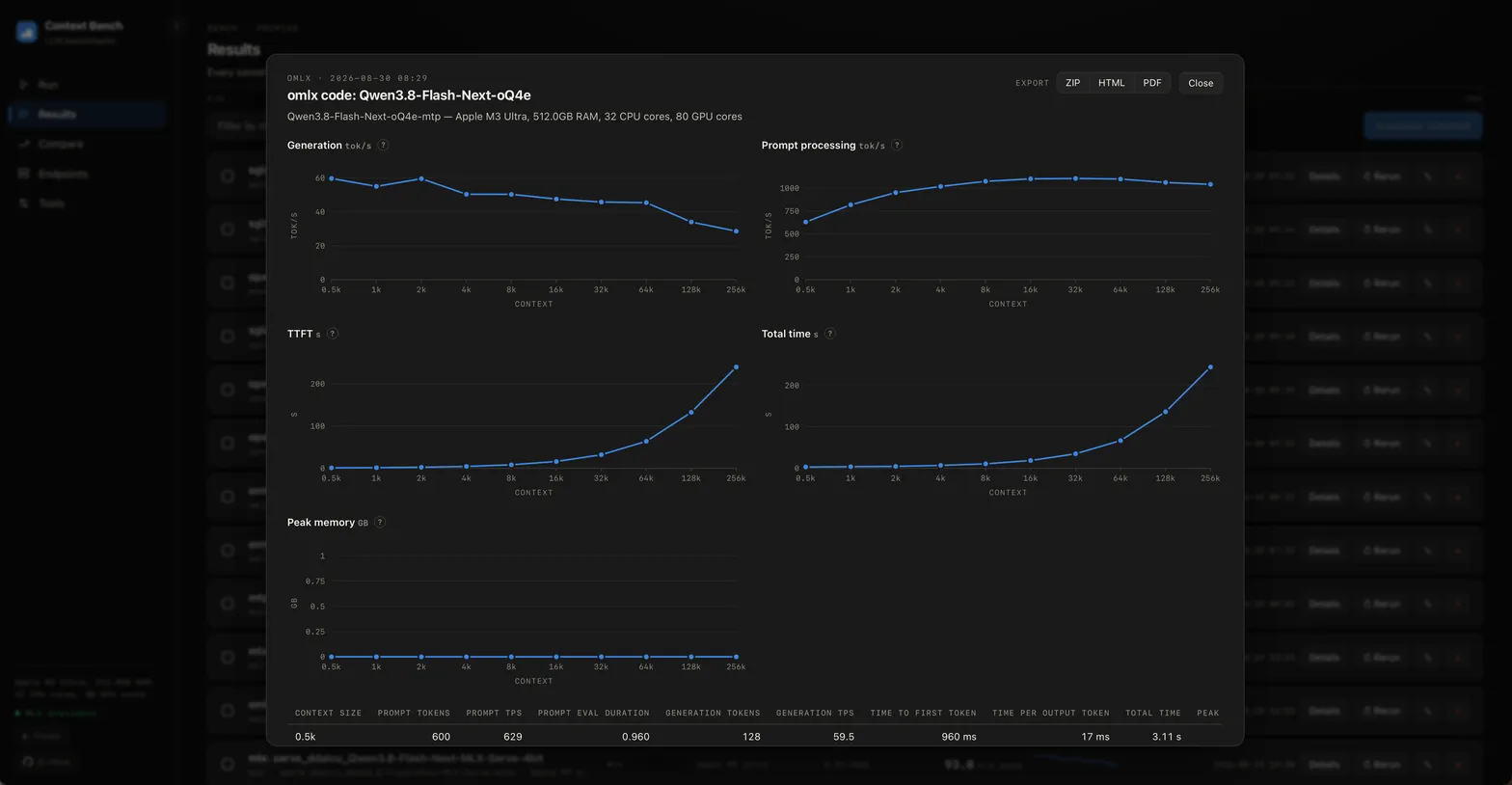Click the 17 ms table cell
Image resolution: width=1512 pixels, height=785 pixels.
(x=1094, y=737)
